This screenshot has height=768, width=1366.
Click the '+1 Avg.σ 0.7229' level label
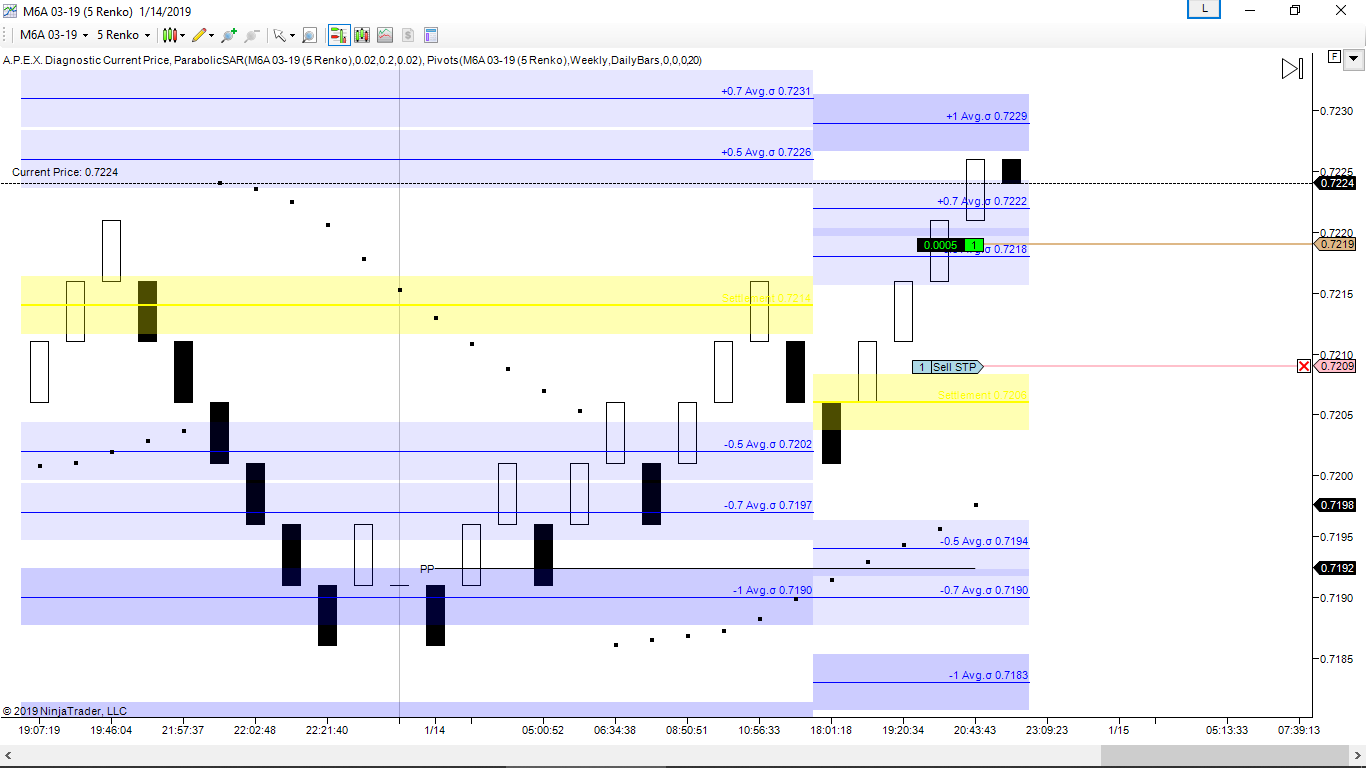click(x=986, y=116)
